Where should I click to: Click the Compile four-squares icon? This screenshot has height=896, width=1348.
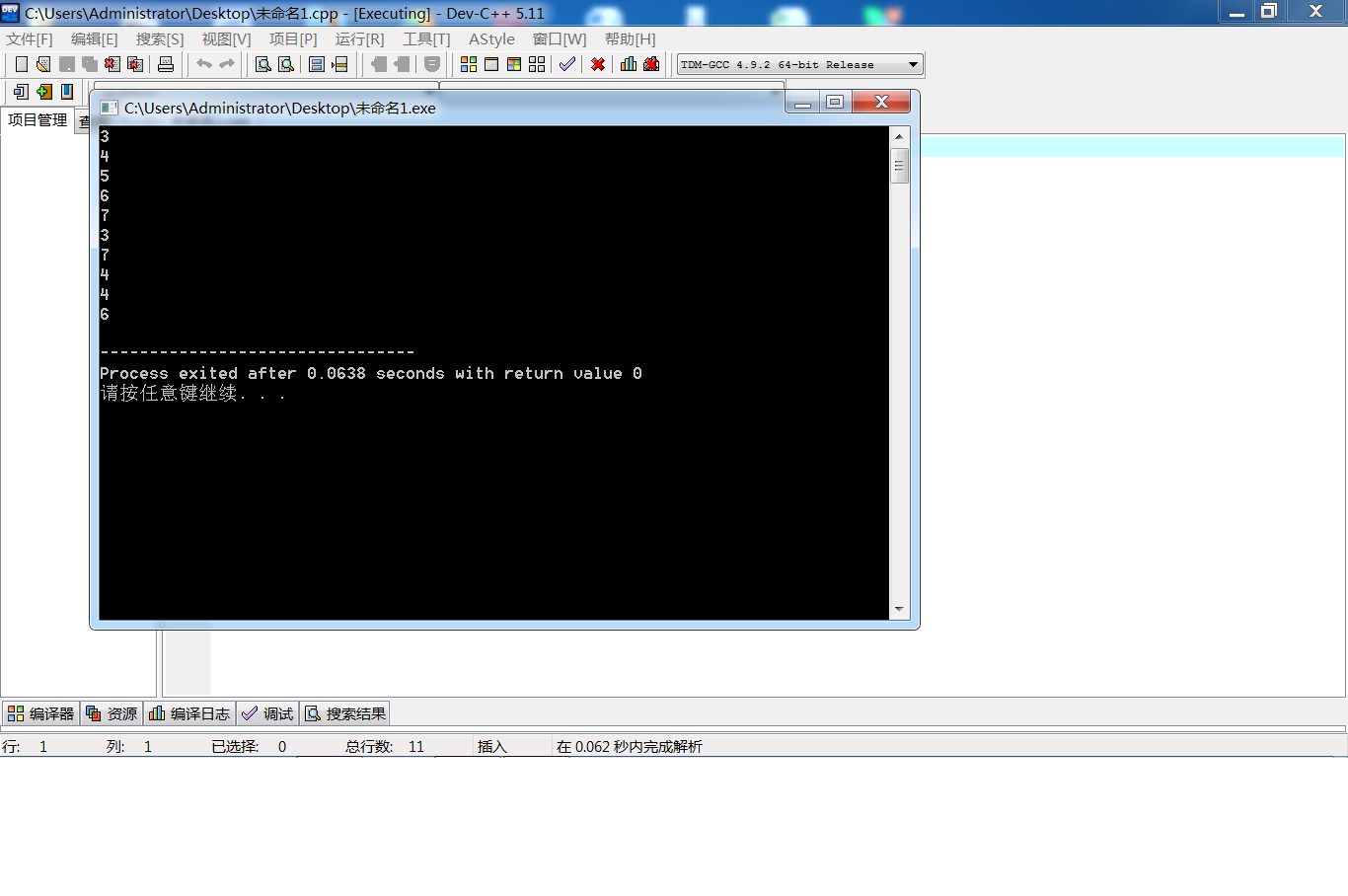click(x=469, y=64)
